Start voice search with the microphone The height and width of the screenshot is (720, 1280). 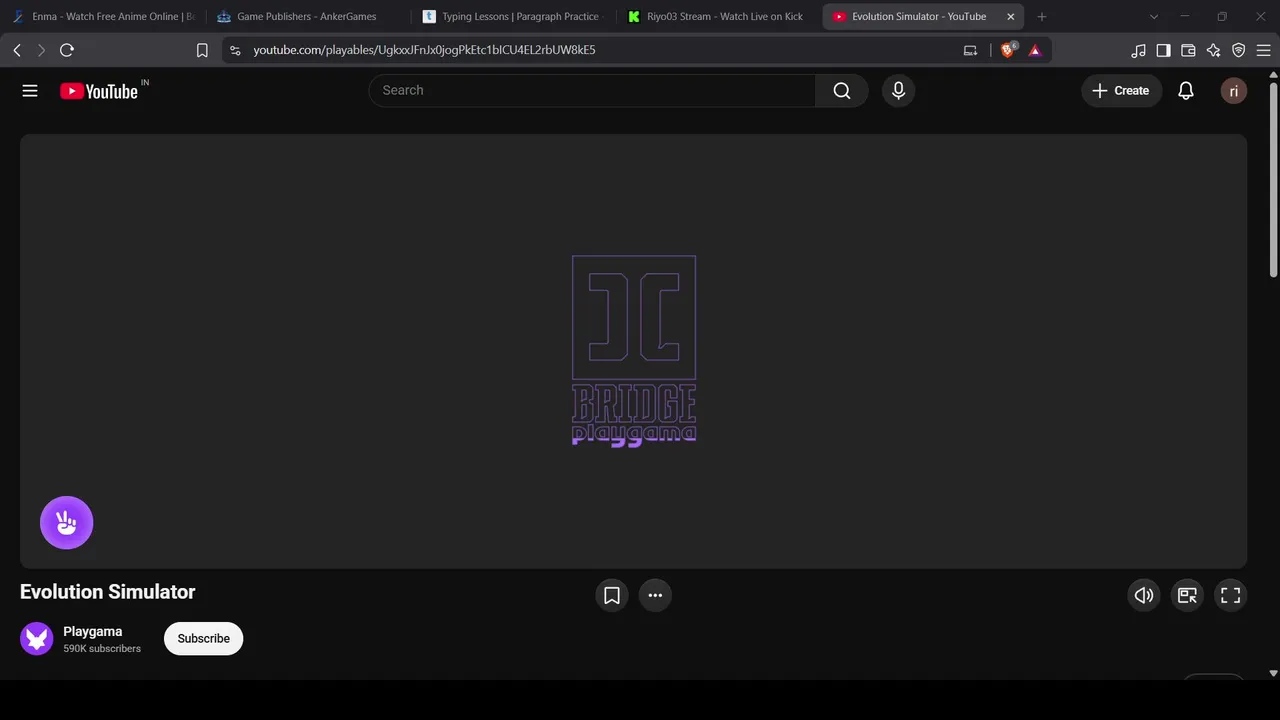(x=898, y=91)
